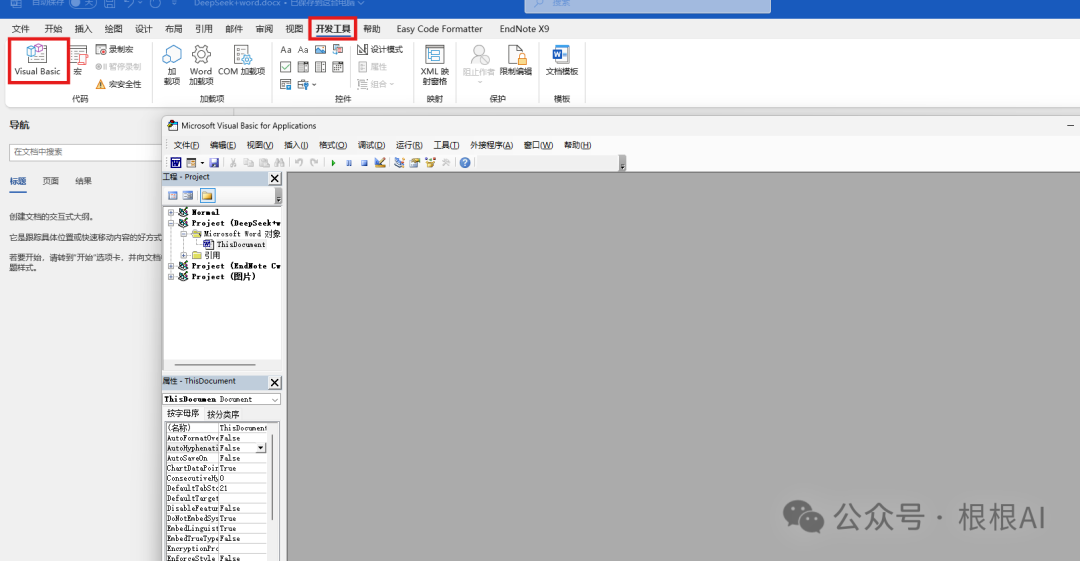Select the AutoSaveOn property row
The image size is (1080, 561).
[x=216, y=458]
